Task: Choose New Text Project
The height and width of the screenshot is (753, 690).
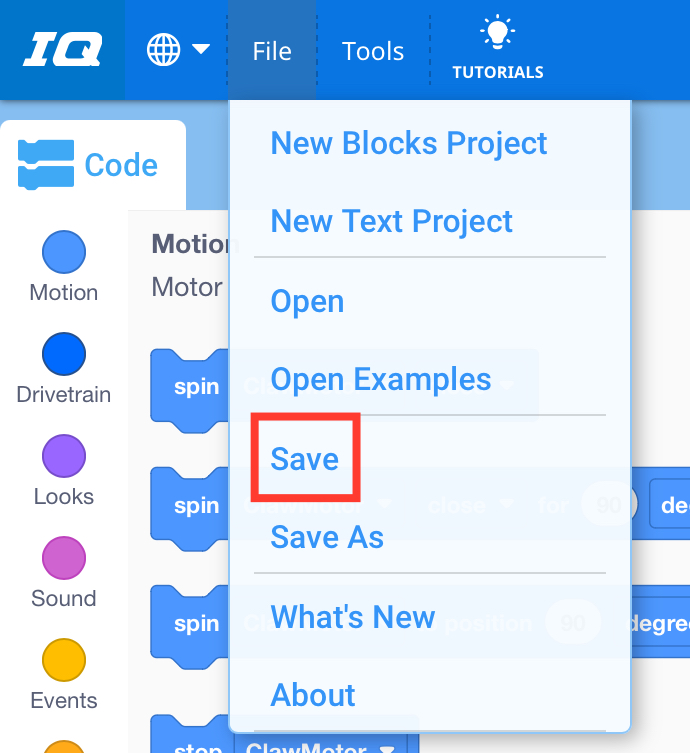Action: (392, 221)
